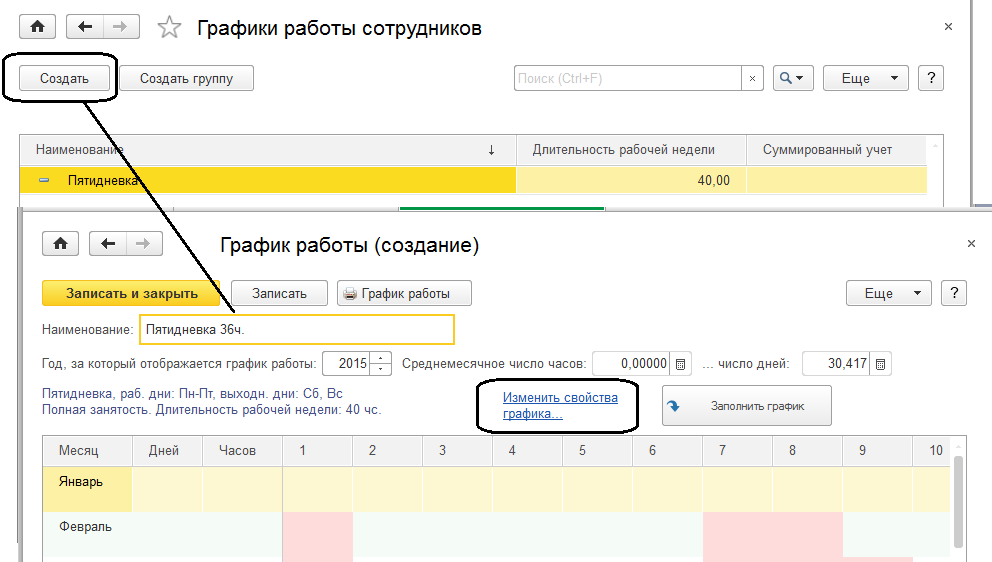Click day 10 column header
Viewport: 992px width, 562px height.
pos(931,451)
